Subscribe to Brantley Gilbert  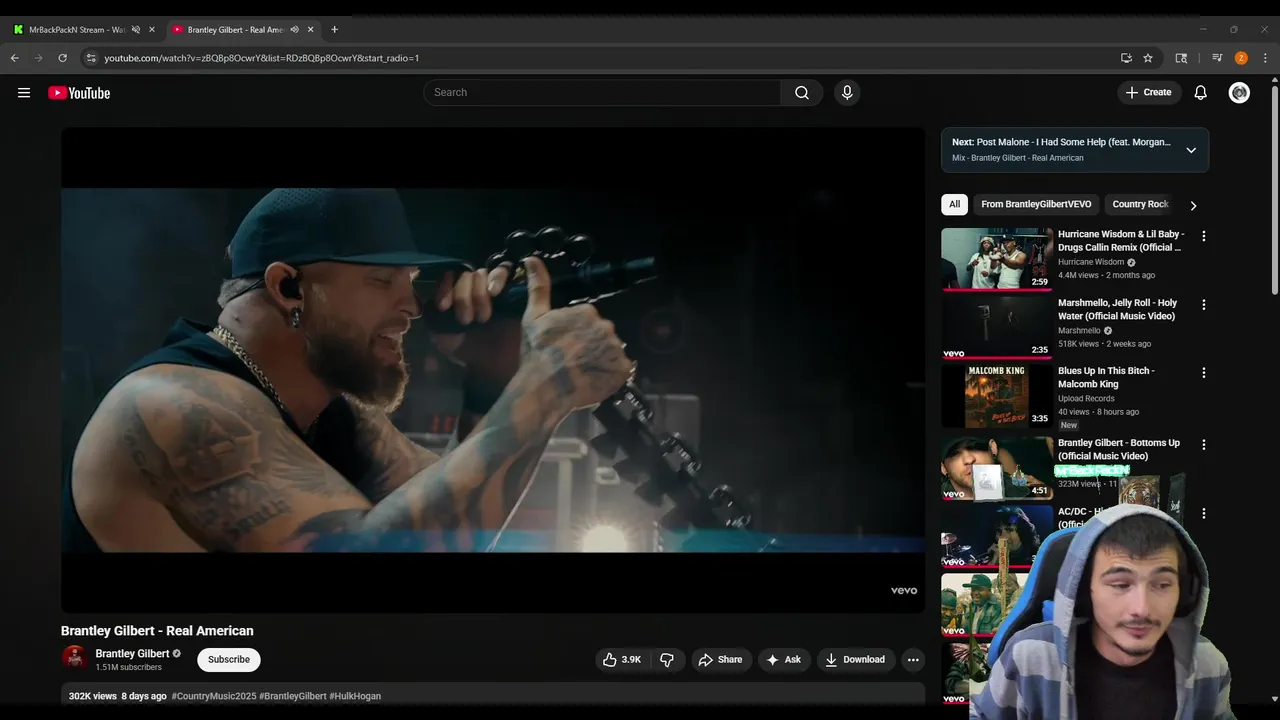229,660
